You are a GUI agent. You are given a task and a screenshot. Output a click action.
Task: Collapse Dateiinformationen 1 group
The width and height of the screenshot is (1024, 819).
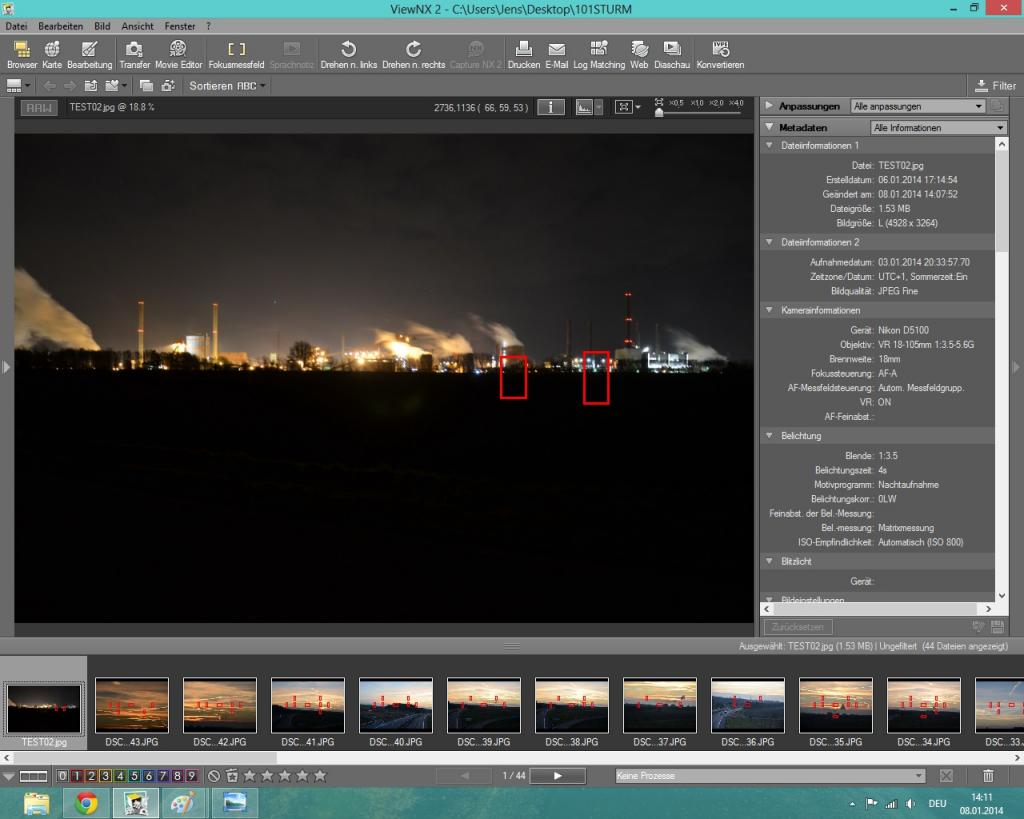point(769,145)
